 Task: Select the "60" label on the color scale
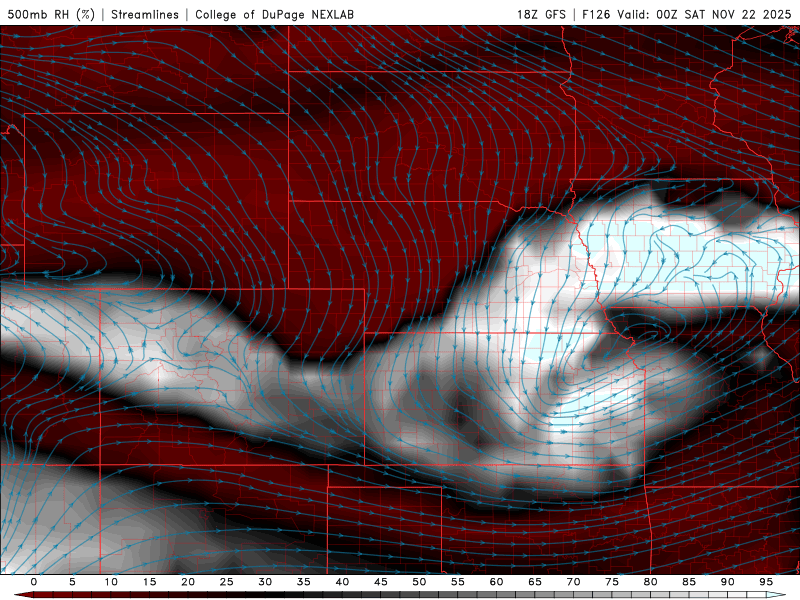[x=496, y=582]
